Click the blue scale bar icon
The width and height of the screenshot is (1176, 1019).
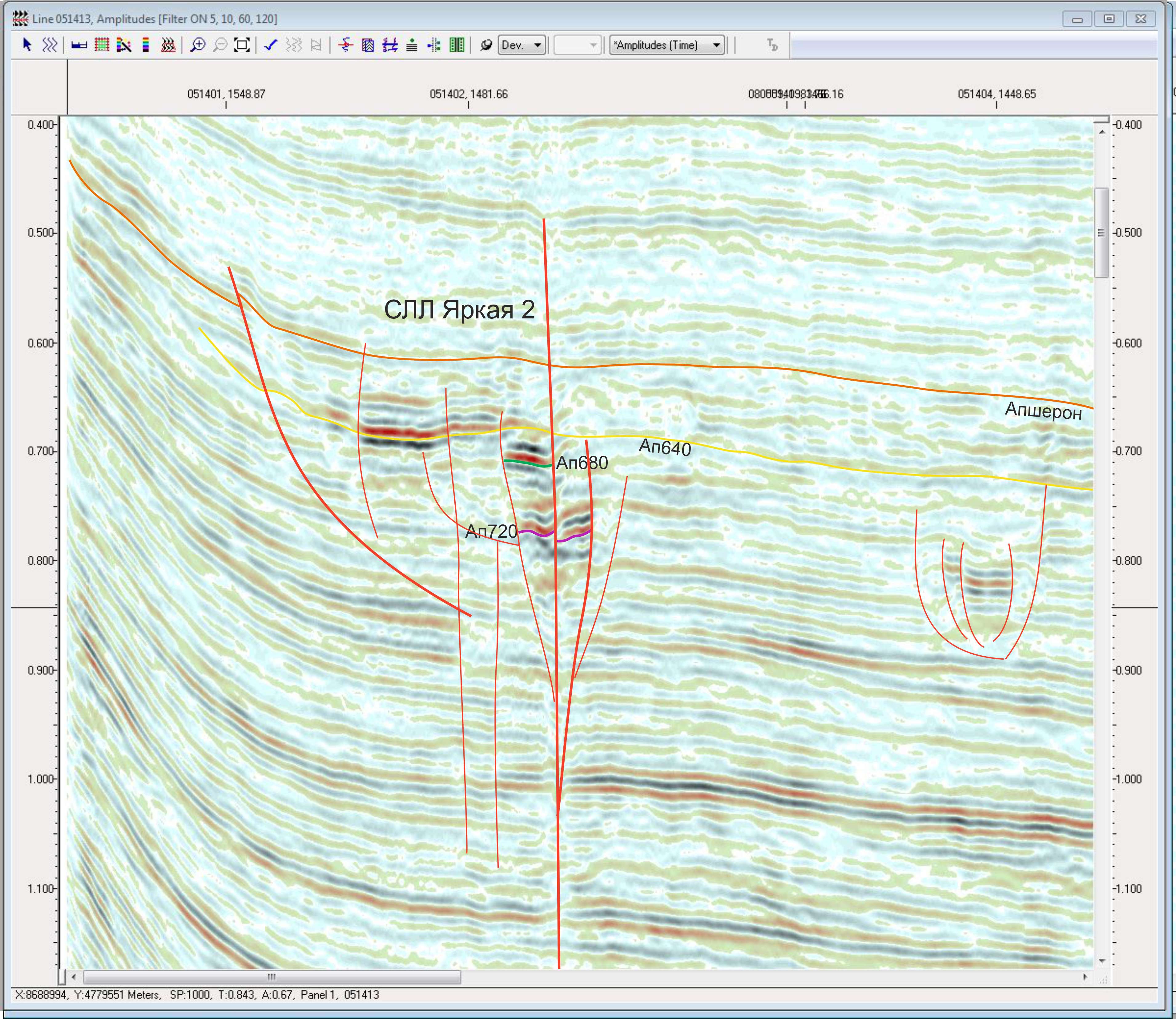[x=79, y=45]
